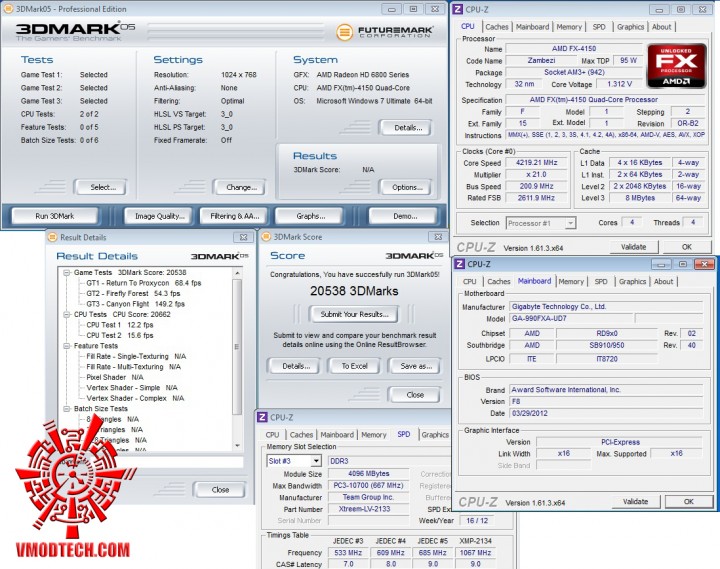The image size is (720, 569).
Task: Collapse the Game Tests tree node
Action: pyautogui.click(x=67, y=273)
